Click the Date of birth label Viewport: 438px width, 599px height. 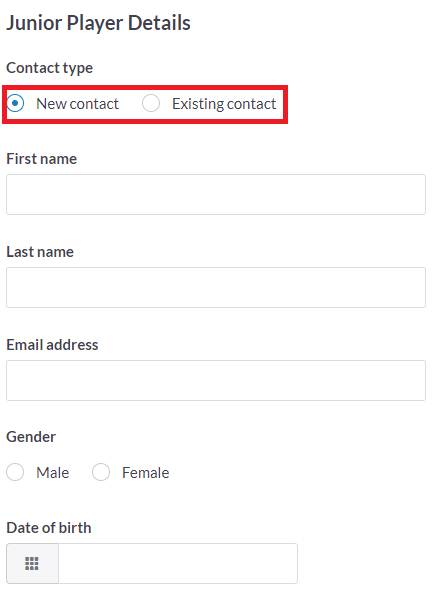49,528
